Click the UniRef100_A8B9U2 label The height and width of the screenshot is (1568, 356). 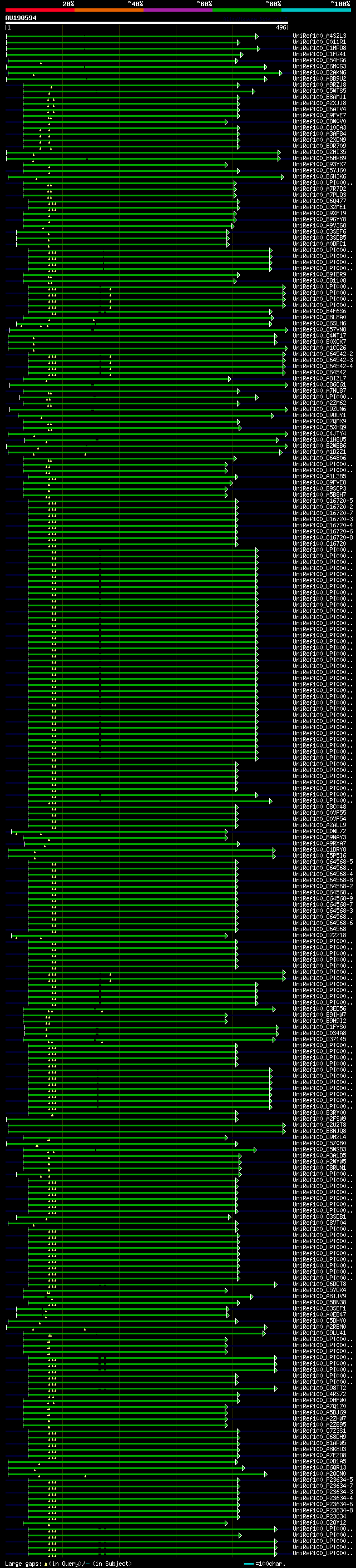click(x=319, y=78)
